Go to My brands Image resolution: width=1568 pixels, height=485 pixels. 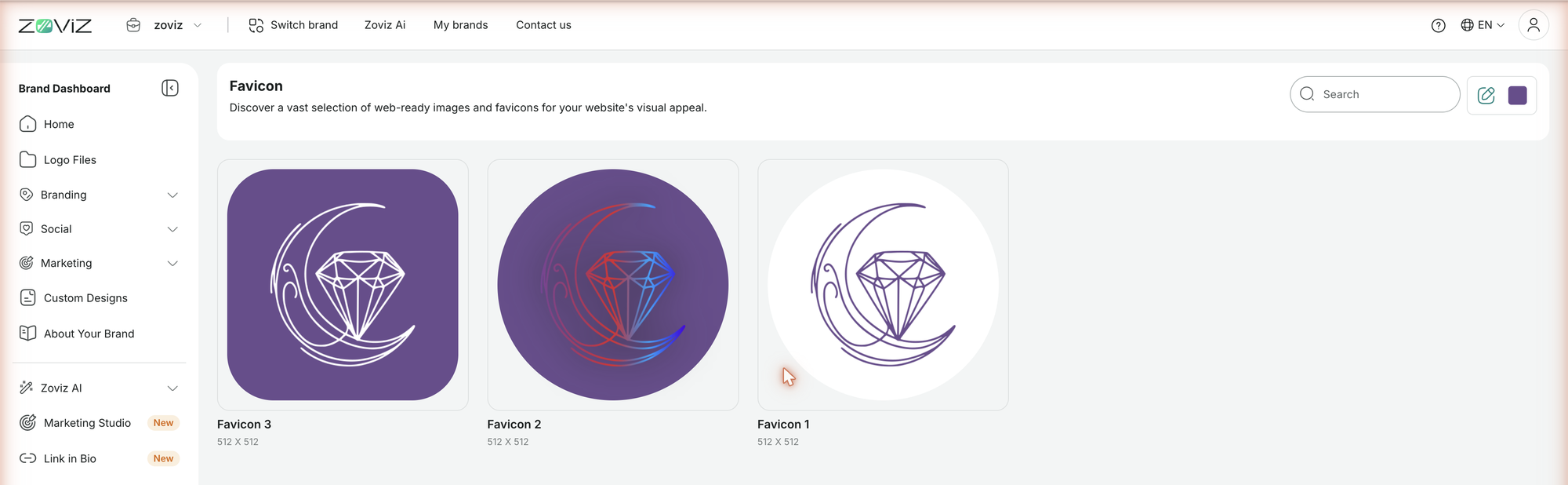coord(461,25)
